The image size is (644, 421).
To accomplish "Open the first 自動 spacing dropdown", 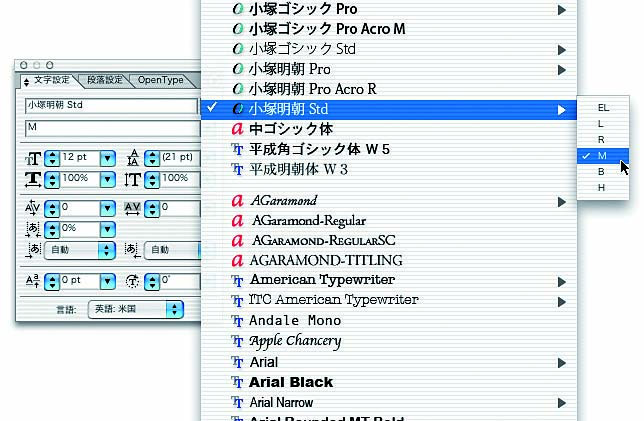I will click(x=80, y=250).
